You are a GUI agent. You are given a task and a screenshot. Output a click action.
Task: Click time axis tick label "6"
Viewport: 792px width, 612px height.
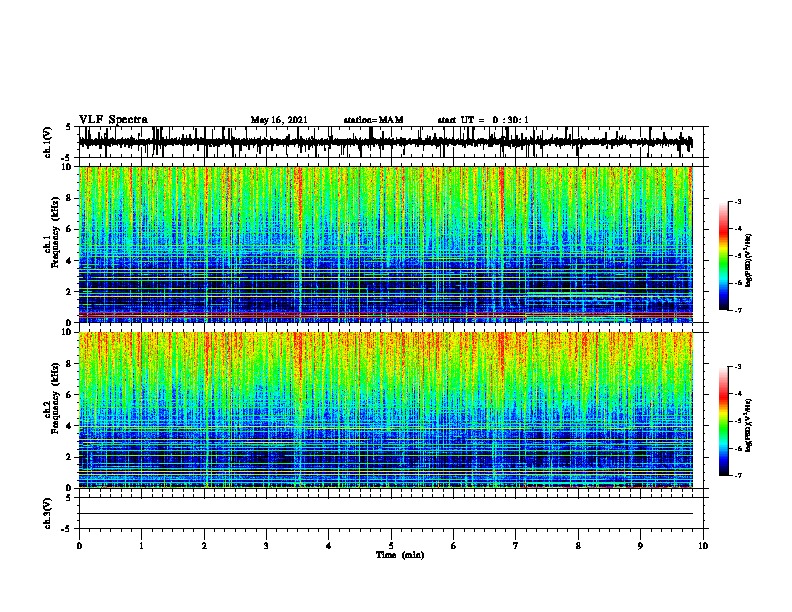[x=454, y=546]
